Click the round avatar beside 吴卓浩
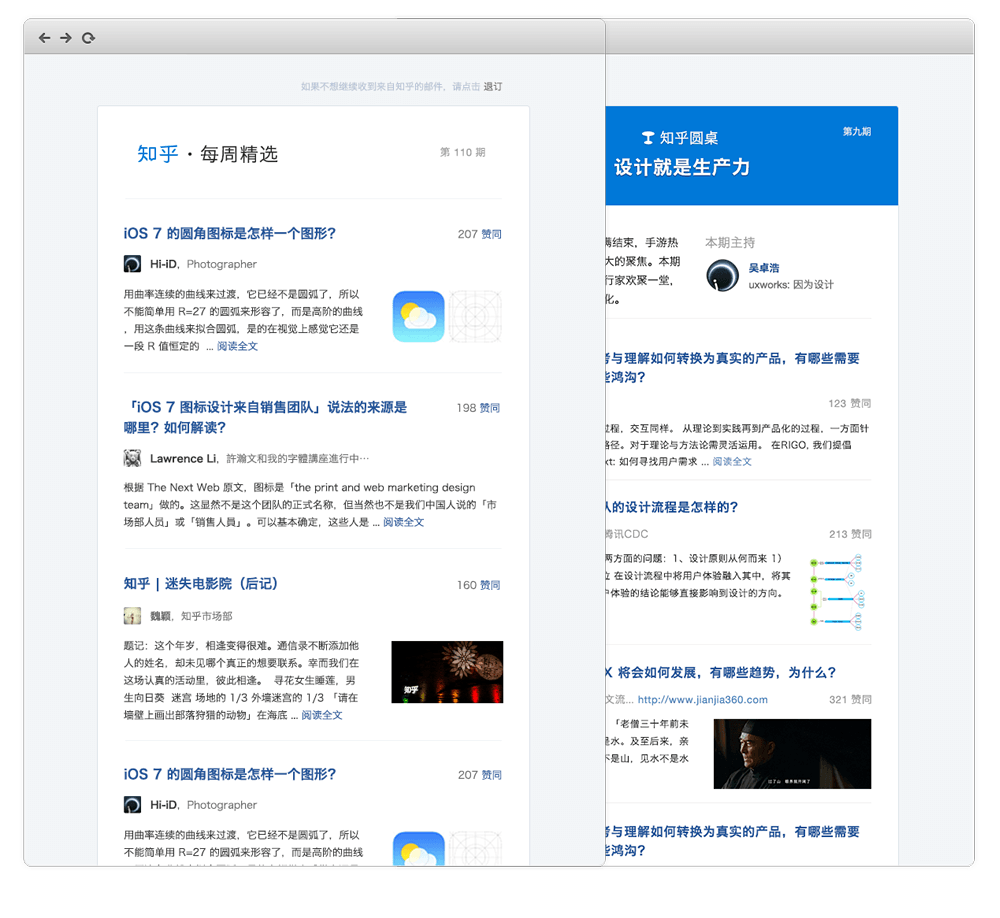This screenshot has width=1000, height=918. point(723,276)
